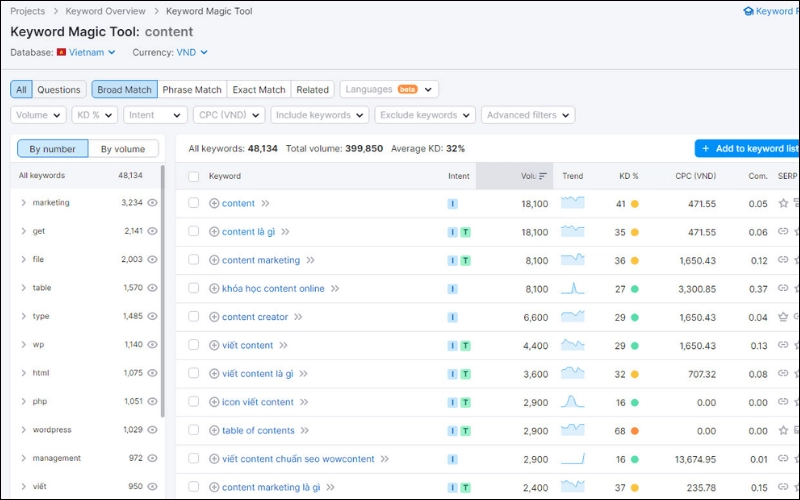Go to Keyword Overview breadcrumb
800x500 pixels.
105,11
